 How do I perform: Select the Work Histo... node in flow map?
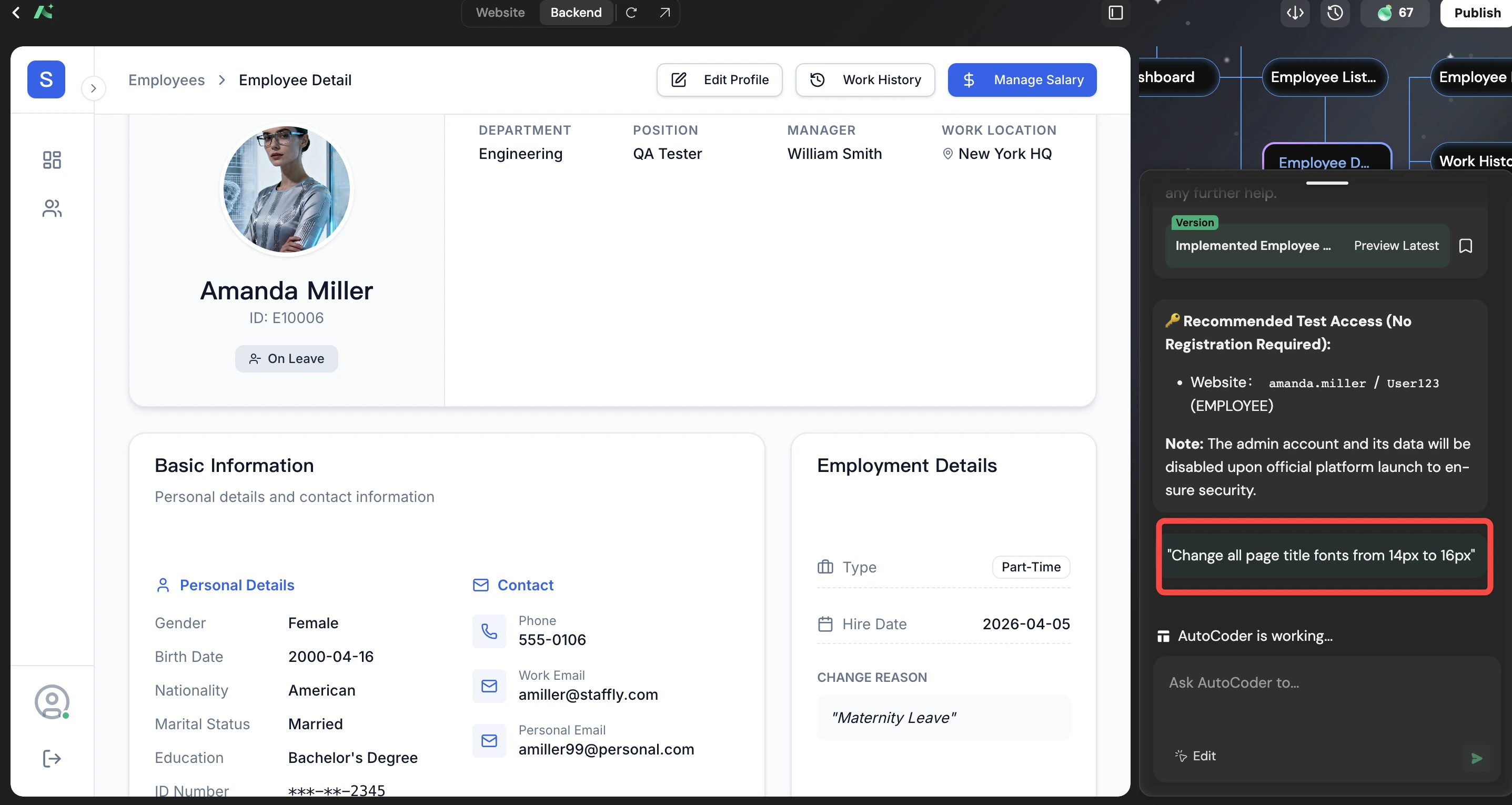(x=1471, y=157)
